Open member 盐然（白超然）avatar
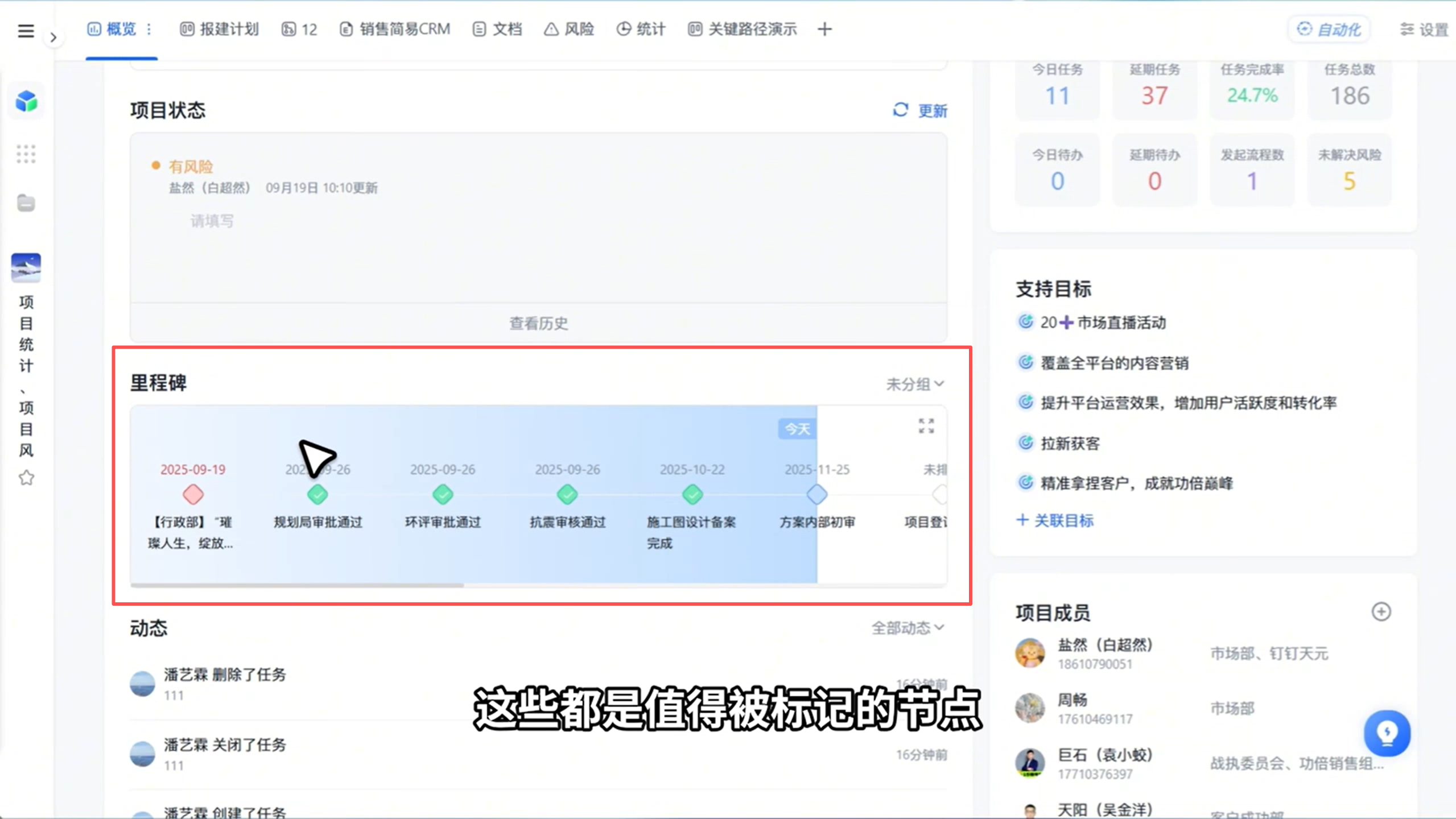 (1030, 653)
